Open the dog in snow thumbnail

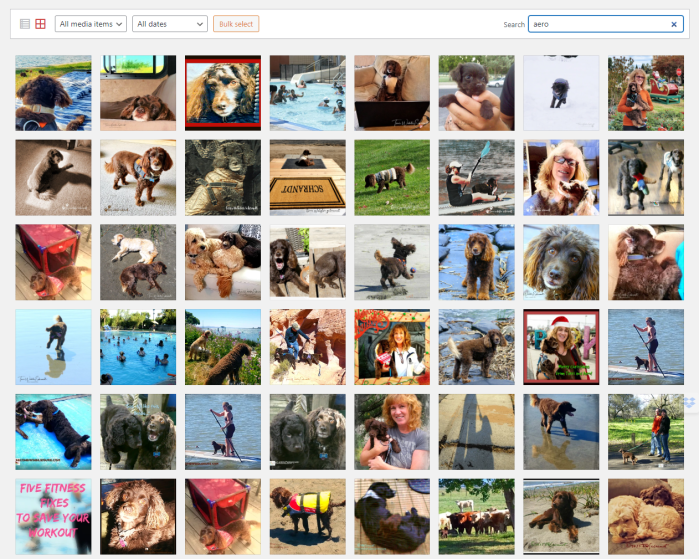coord(561,93)
